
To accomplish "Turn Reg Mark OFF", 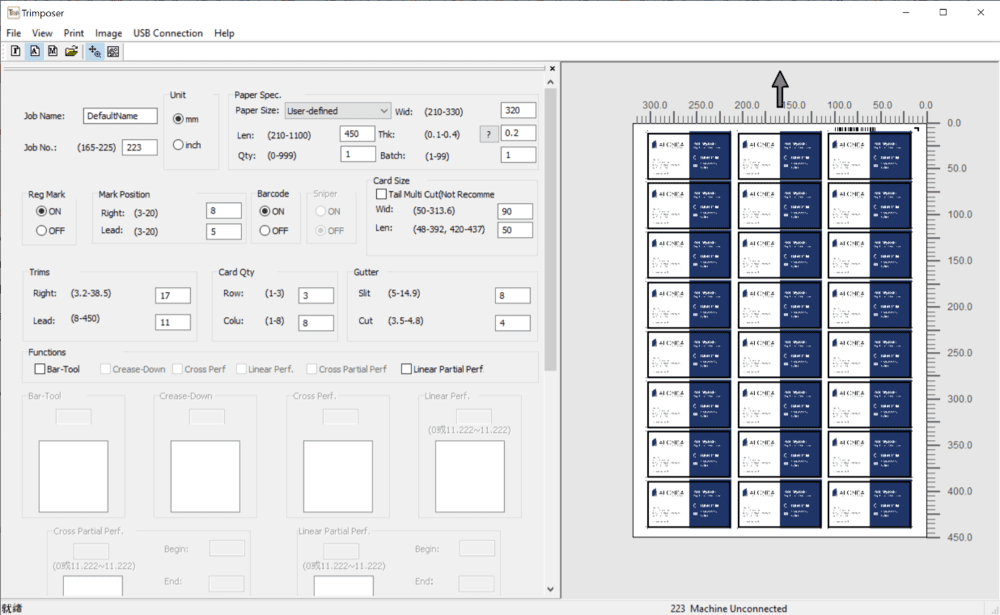I will click(x=42, y=231).
